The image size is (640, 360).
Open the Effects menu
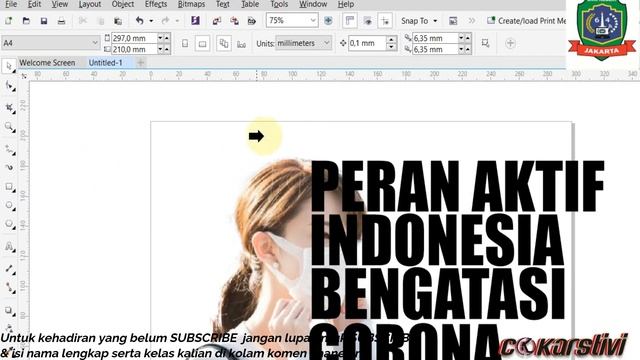click(x=156, y=4)
